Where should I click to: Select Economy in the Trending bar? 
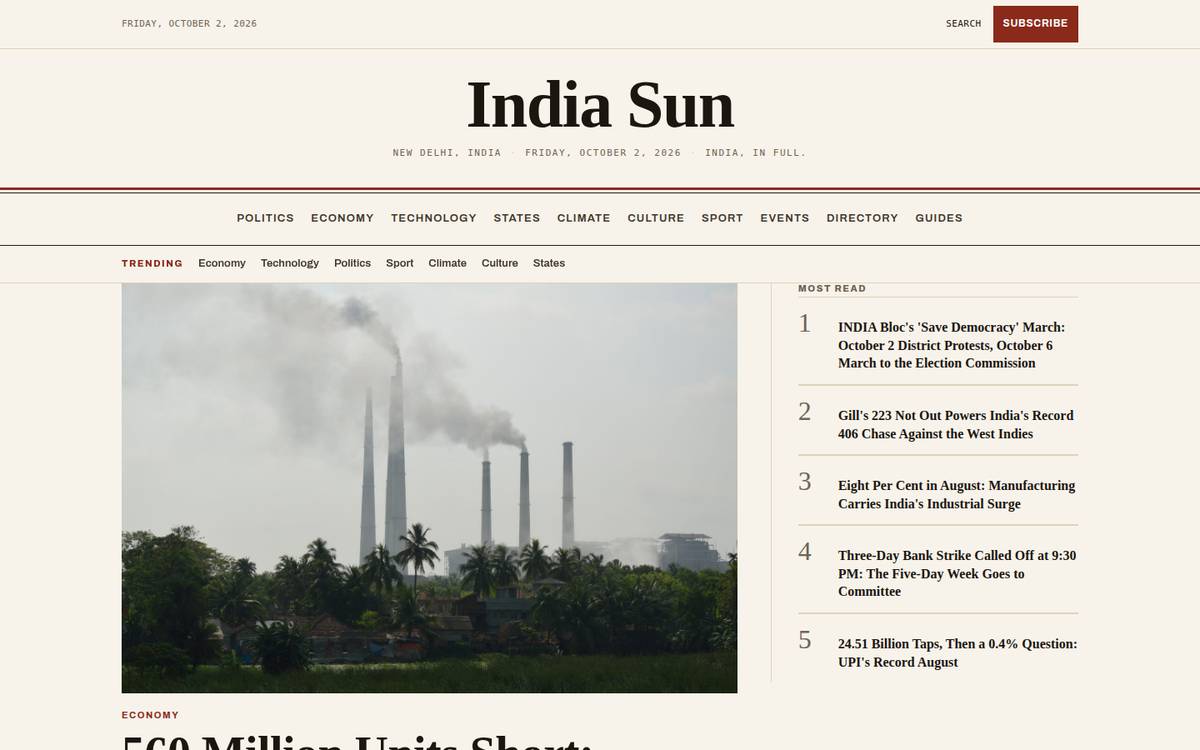pyautogui.click(x=222, y=263)
